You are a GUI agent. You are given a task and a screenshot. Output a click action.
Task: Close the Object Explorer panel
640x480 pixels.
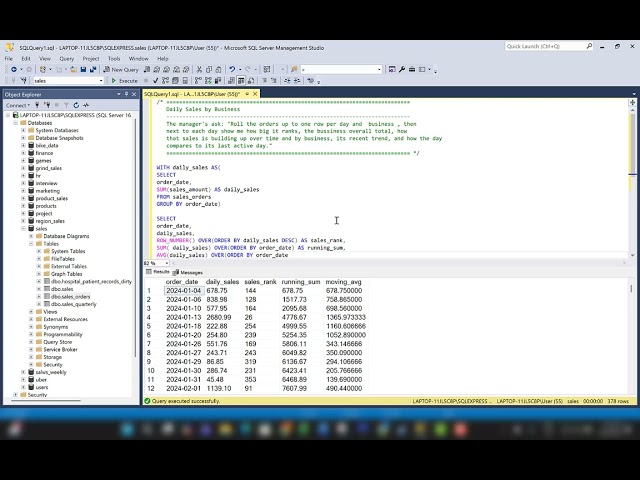pyautogui.click(x=134, y=94)
